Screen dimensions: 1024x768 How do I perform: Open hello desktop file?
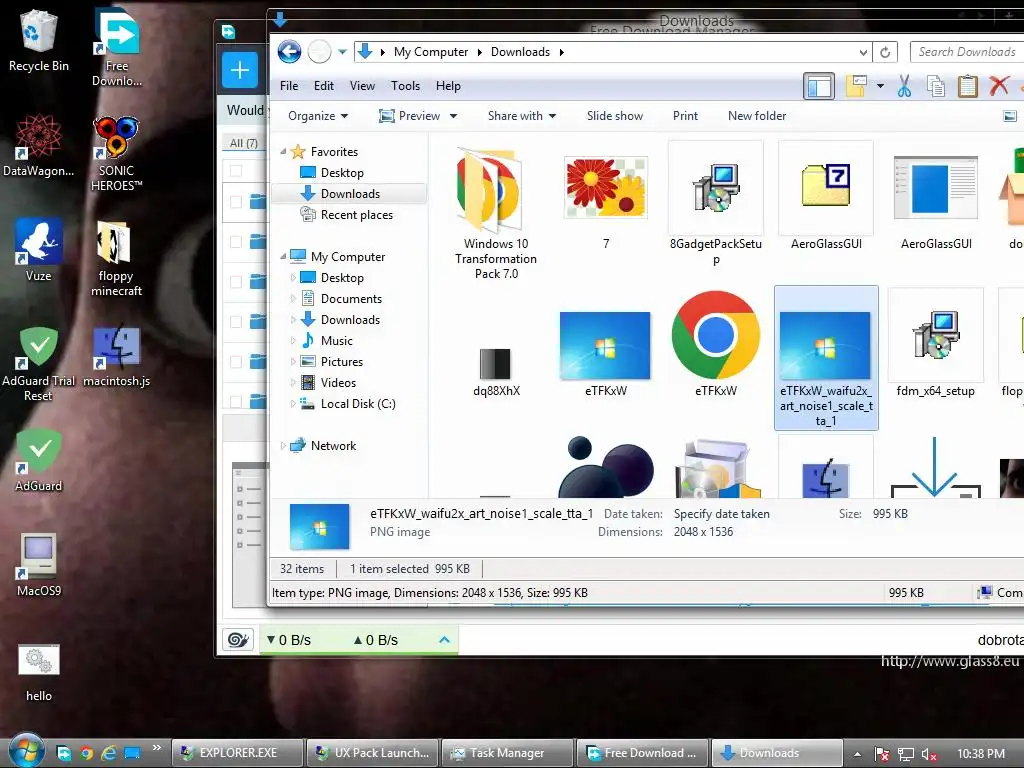pos(39,673)
